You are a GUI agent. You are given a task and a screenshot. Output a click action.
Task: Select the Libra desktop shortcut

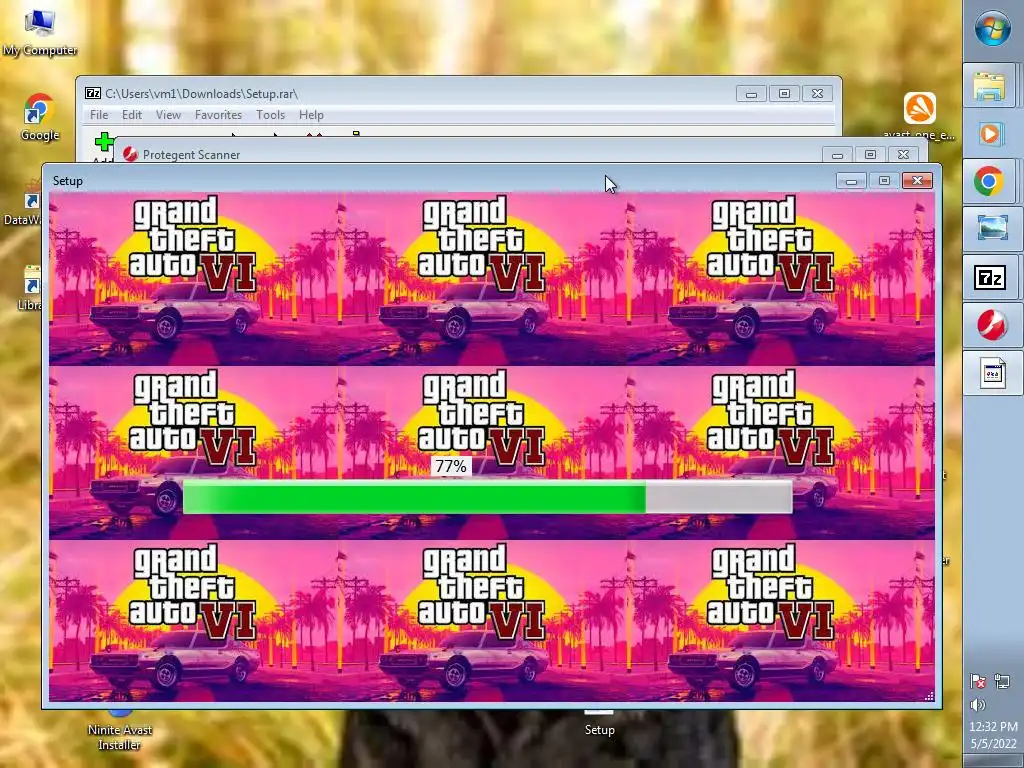pyautogui.click(x=30, y=287)
